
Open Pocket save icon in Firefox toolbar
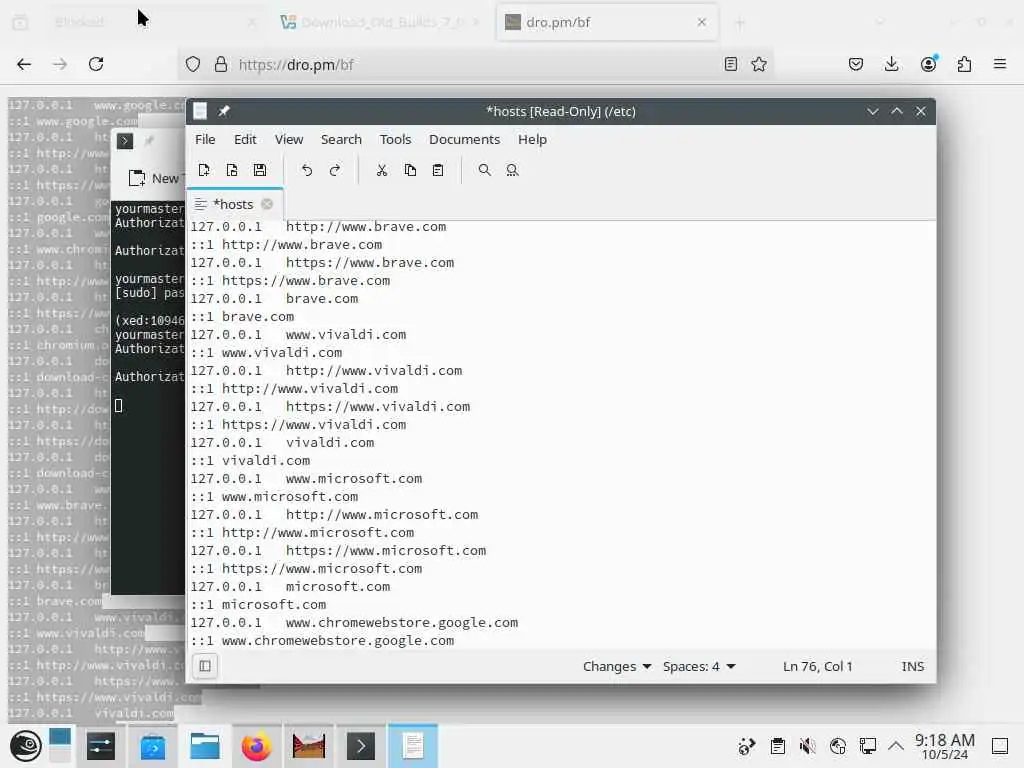coord(856,64)
